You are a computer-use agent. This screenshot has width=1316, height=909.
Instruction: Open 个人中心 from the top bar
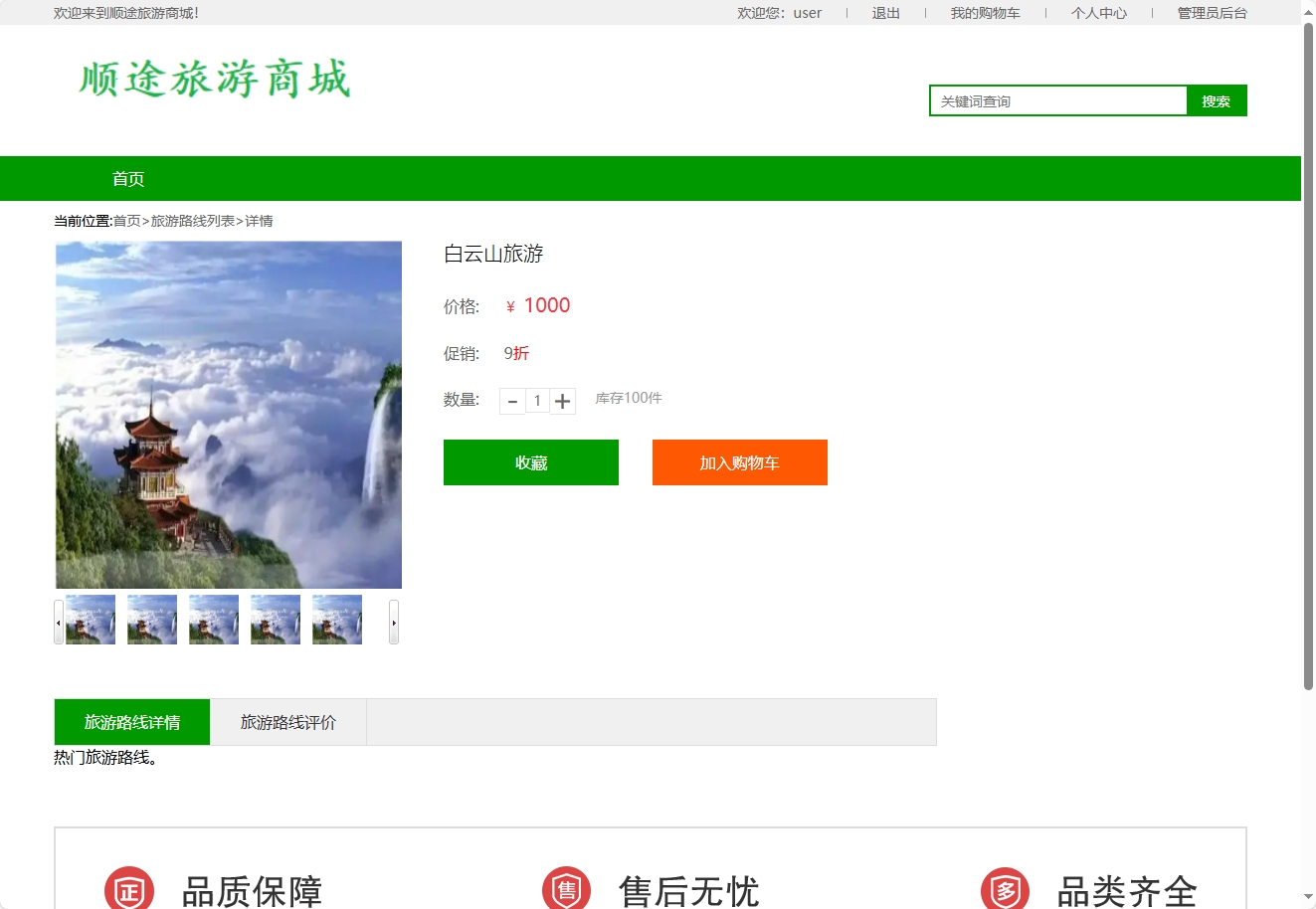pos(1098,13)
